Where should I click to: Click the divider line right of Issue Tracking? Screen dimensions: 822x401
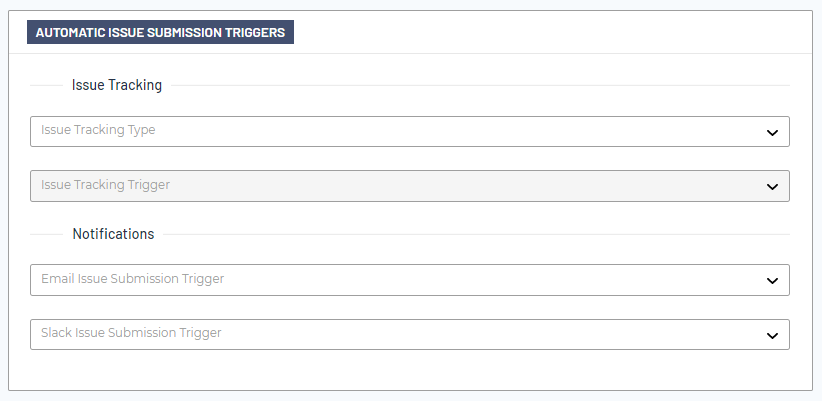(480, 86)
